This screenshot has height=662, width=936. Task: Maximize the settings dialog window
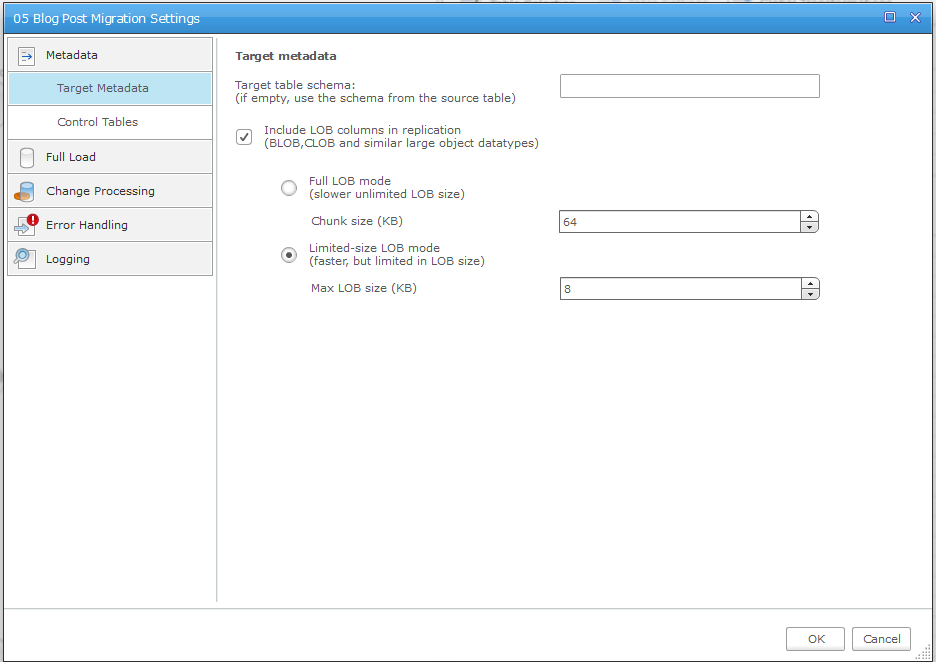click(890, 17)
